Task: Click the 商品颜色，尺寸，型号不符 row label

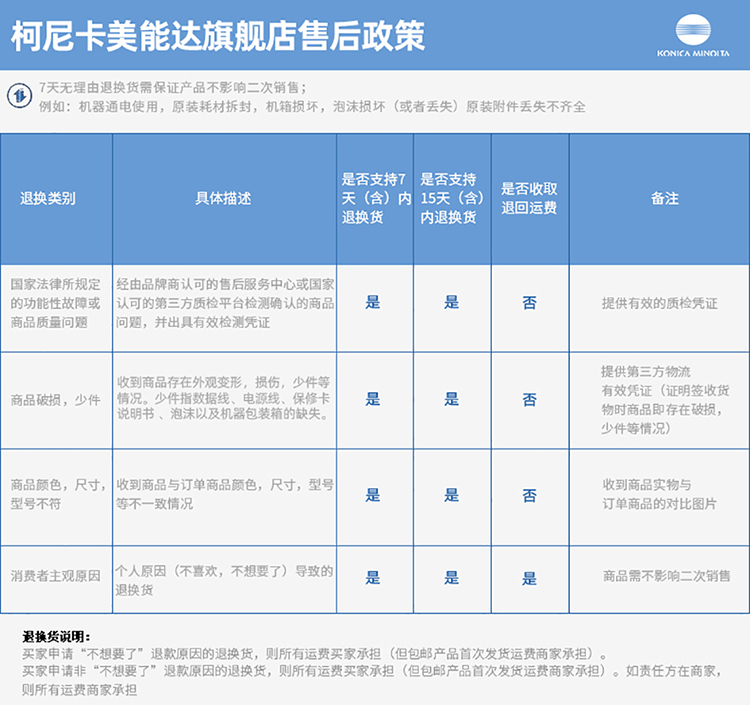Action: [57, 494]
